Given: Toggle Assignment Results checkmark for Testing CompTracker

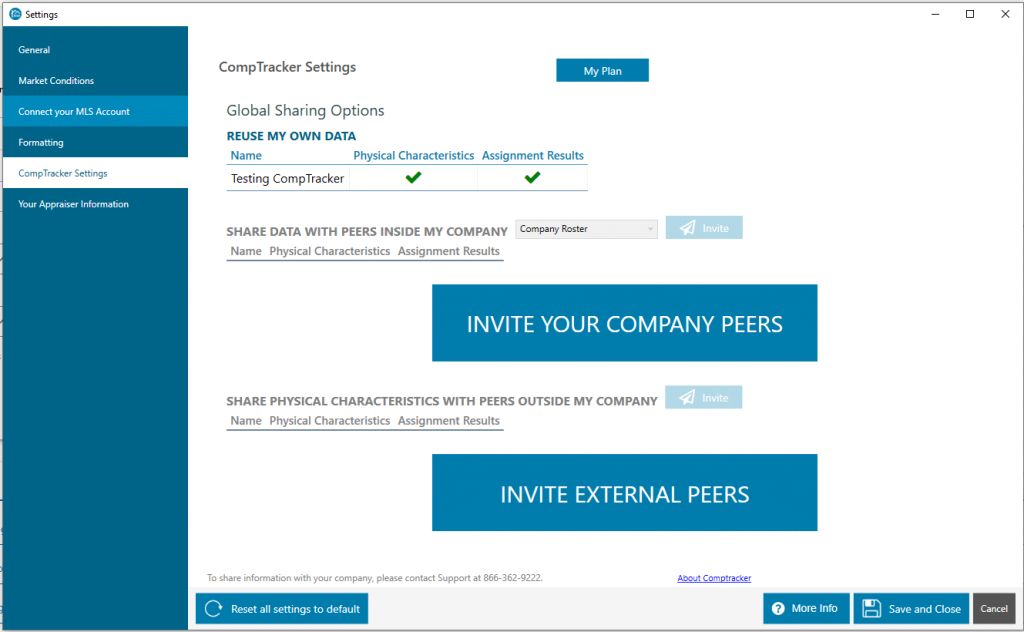Looking at the screenshot, I should click(x=532, y=177).
